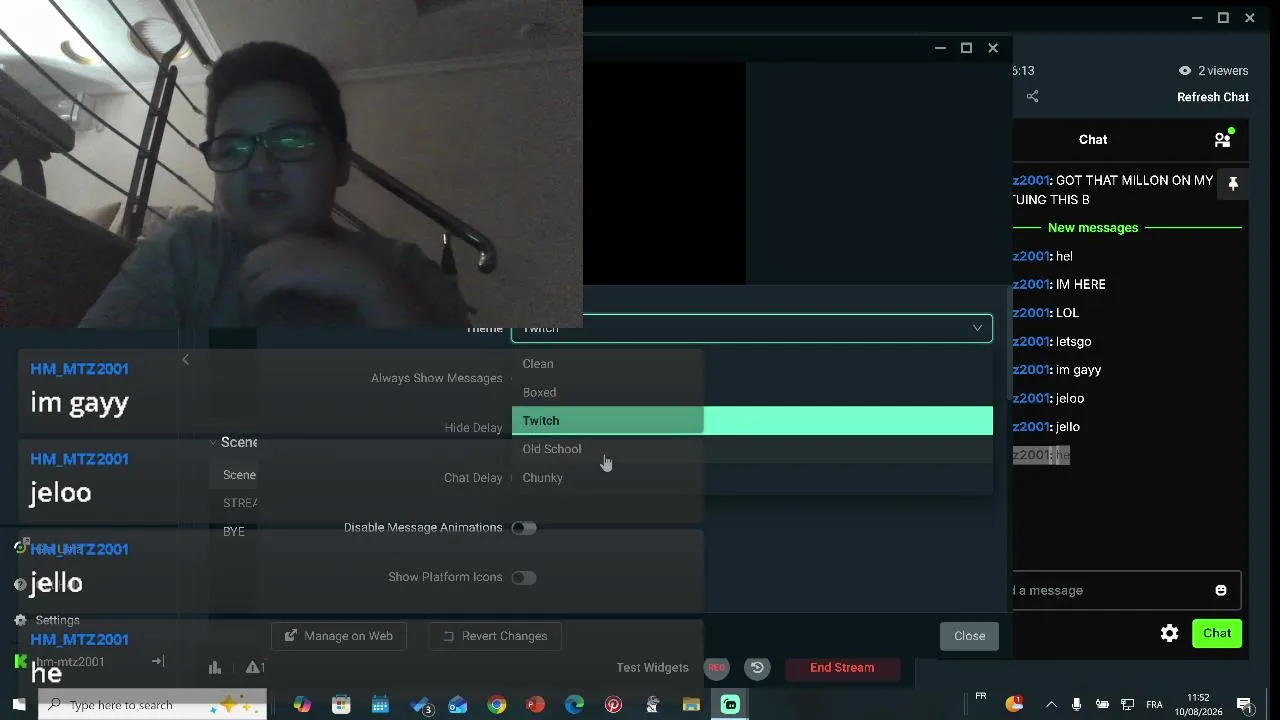The width and height of the screenshot is (1280, 720).
Task: Open Pinterest from the taskbar
Action: point(613,705)
